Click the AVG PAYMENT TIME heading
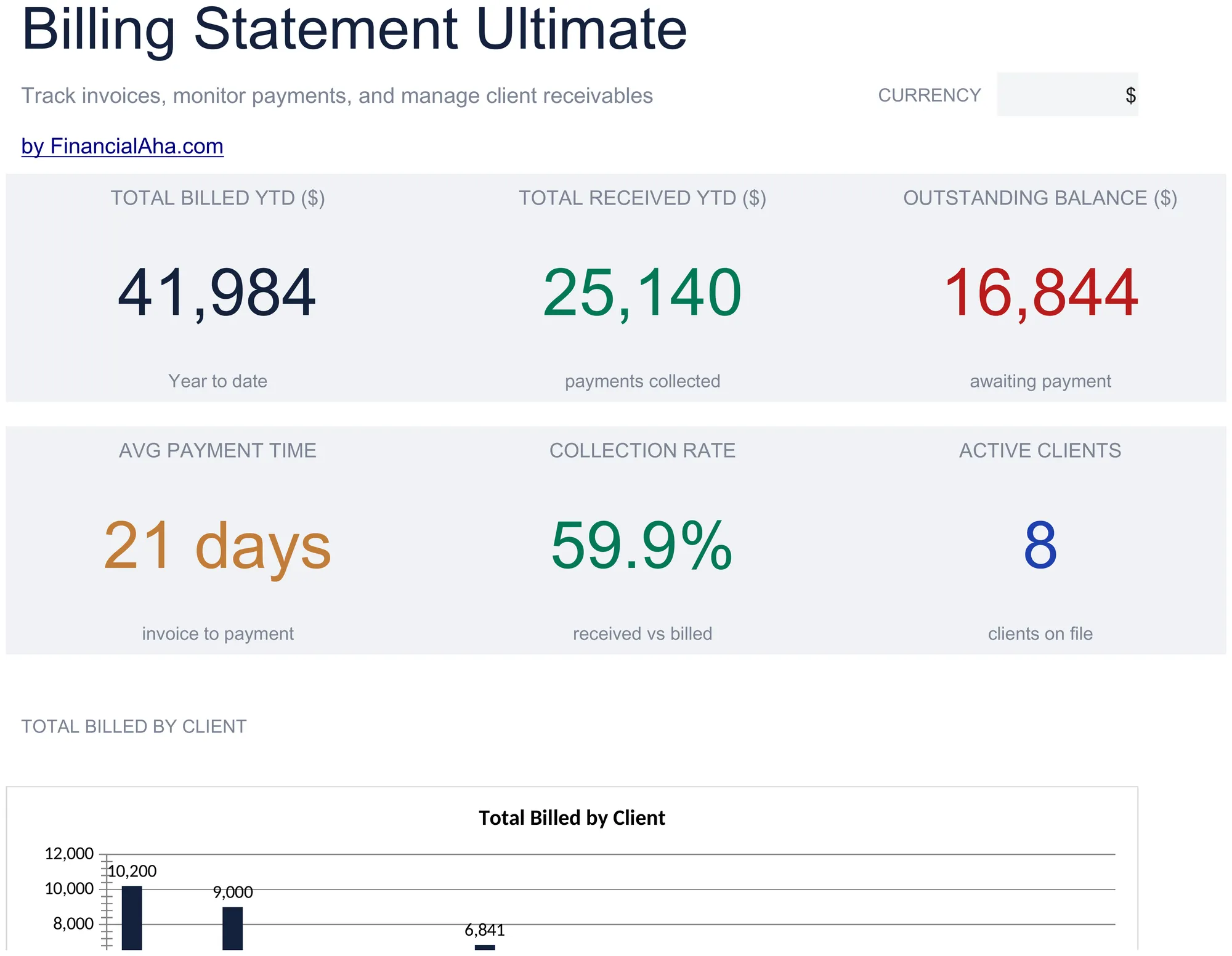This screenshot has width=1232, height=956. pos(217,451)
